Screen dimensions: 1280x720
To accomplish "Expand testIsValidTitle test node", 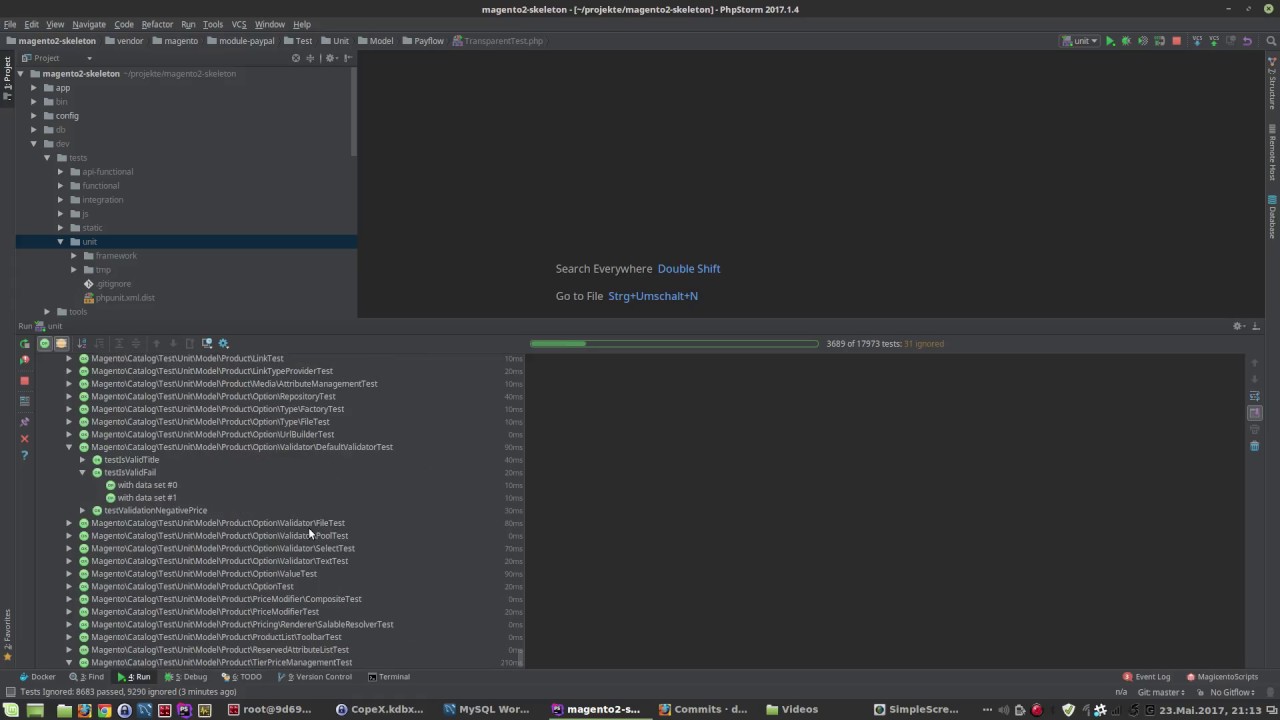I will 83,460.
